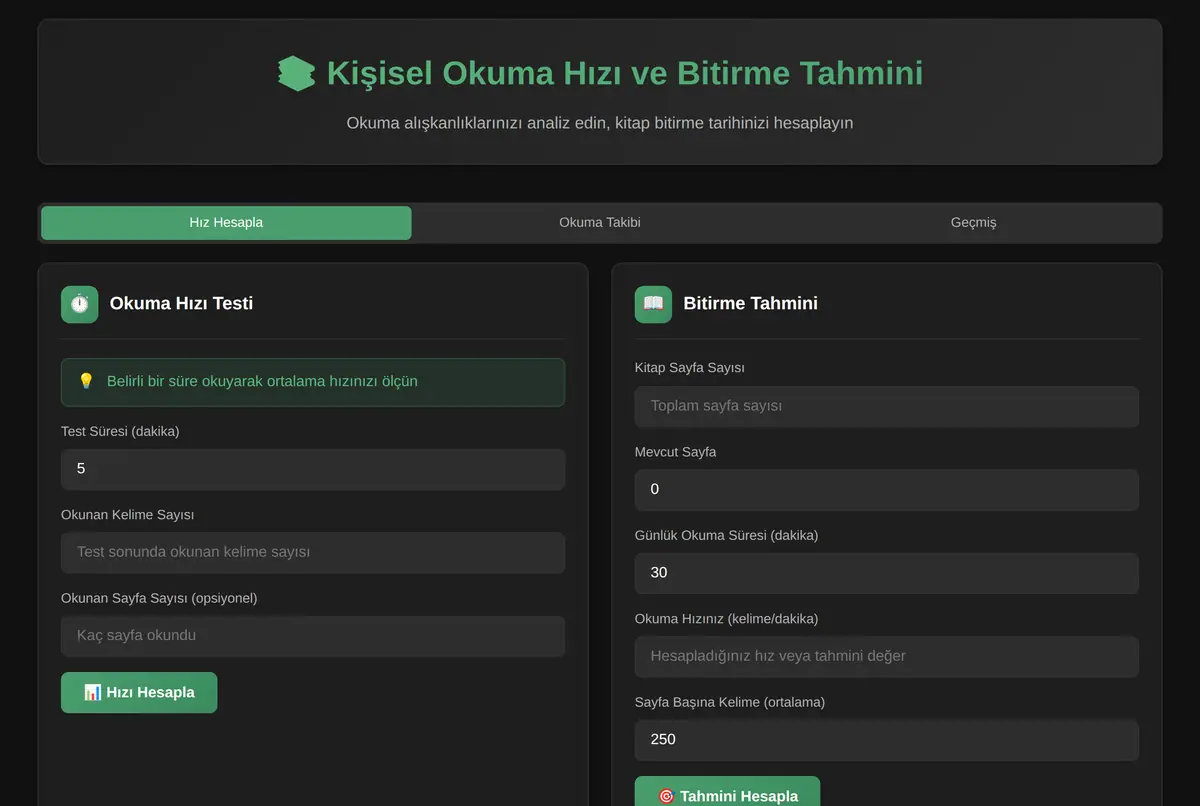Focus the Sayfa Başına Kelime field
1200x806 pixels.
click(887, 740)
